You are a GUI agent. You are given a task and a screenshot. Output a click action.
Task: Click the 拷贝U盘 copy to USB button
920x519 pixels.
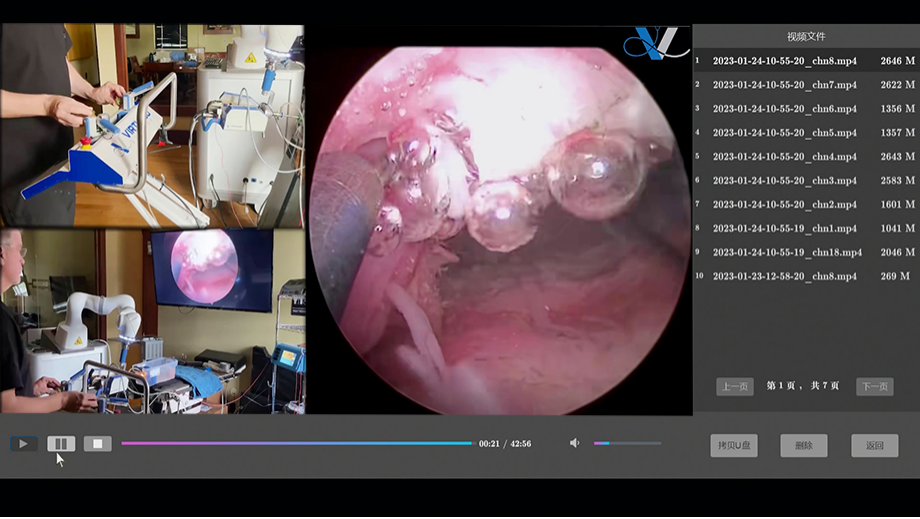(734, 446)
